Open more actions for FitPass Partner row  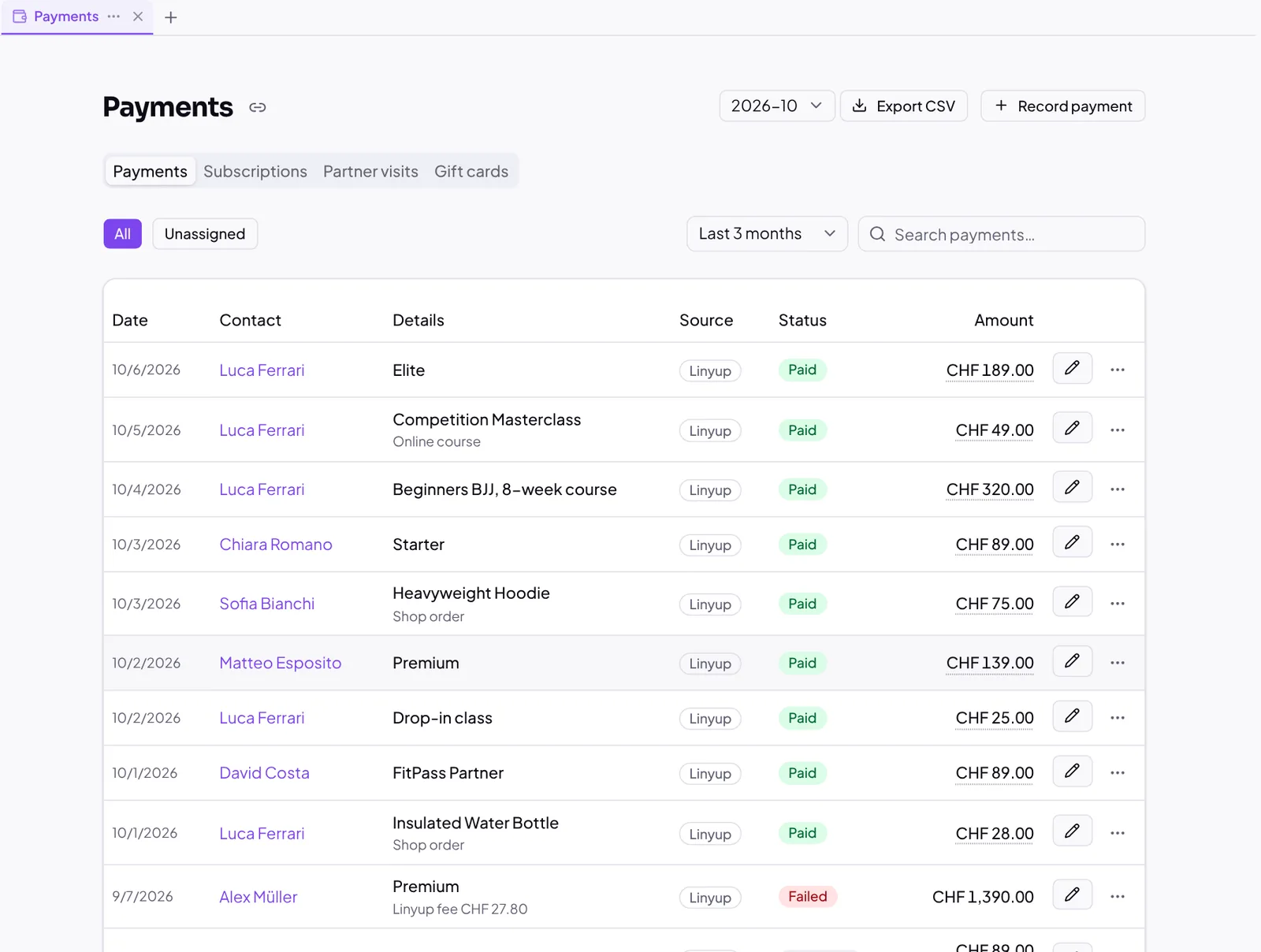tap(1118, 773)
